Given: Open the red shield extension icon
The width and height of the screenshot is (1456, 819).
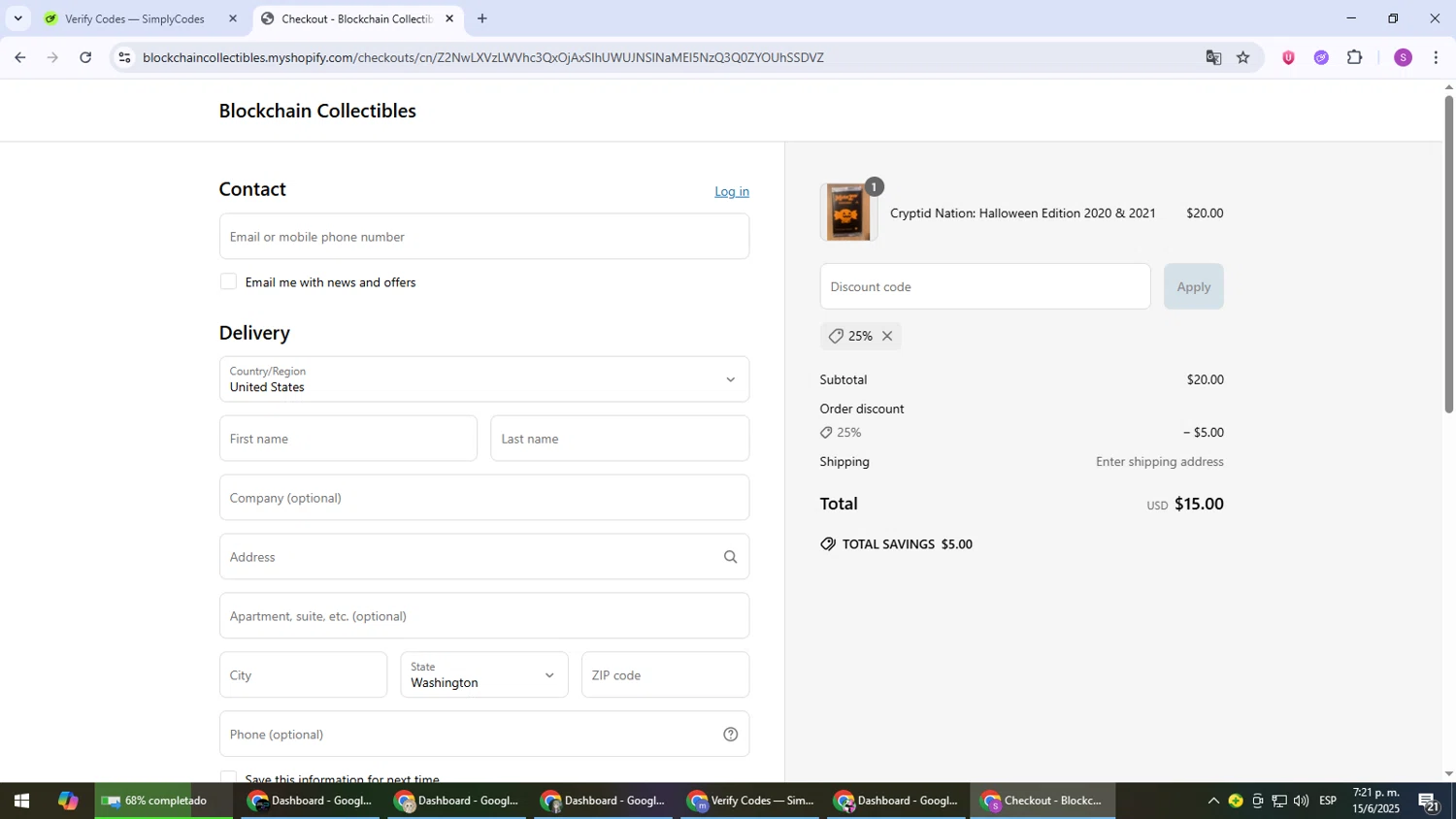Looking at the screenshot, I should (x=1289, y=57).
